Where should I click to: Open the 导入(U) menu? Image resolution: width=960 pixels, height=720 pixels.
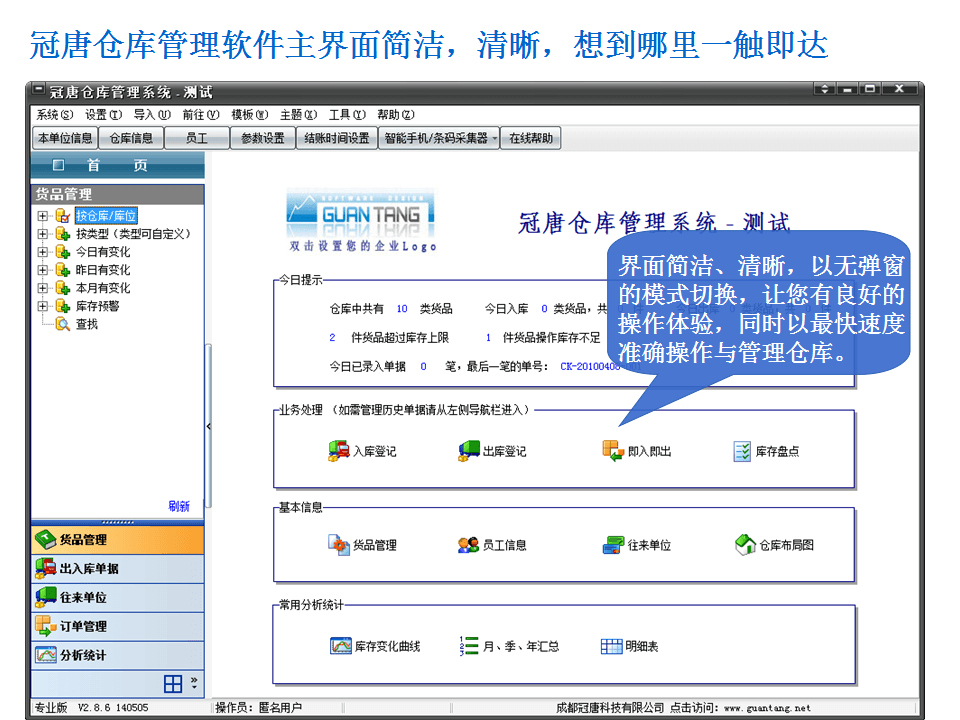click(152, 114)
